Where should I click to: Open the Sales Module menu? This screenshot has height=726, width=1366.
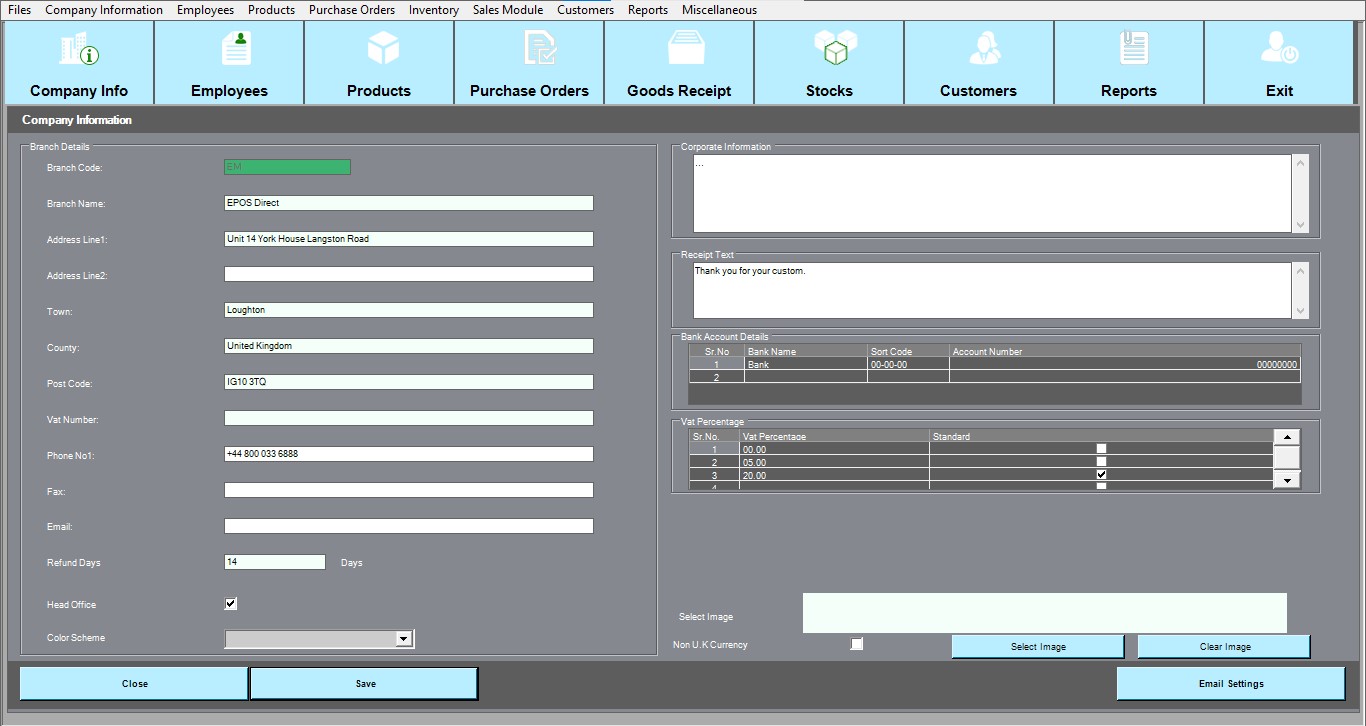[508, 10]
